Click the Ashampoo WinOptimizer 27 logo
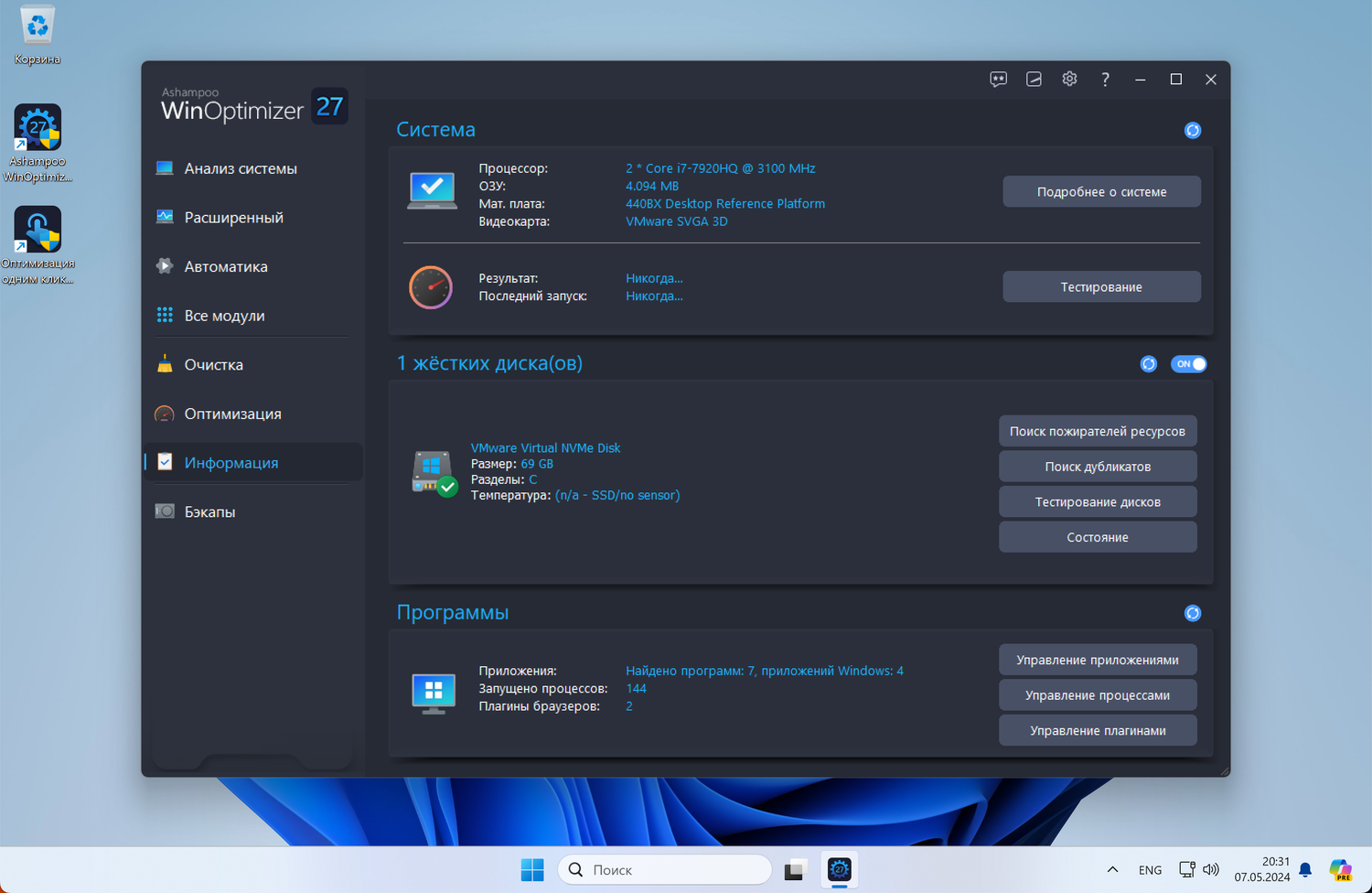The height and width of the screenshot is (893, 1372). coord(253,105)
